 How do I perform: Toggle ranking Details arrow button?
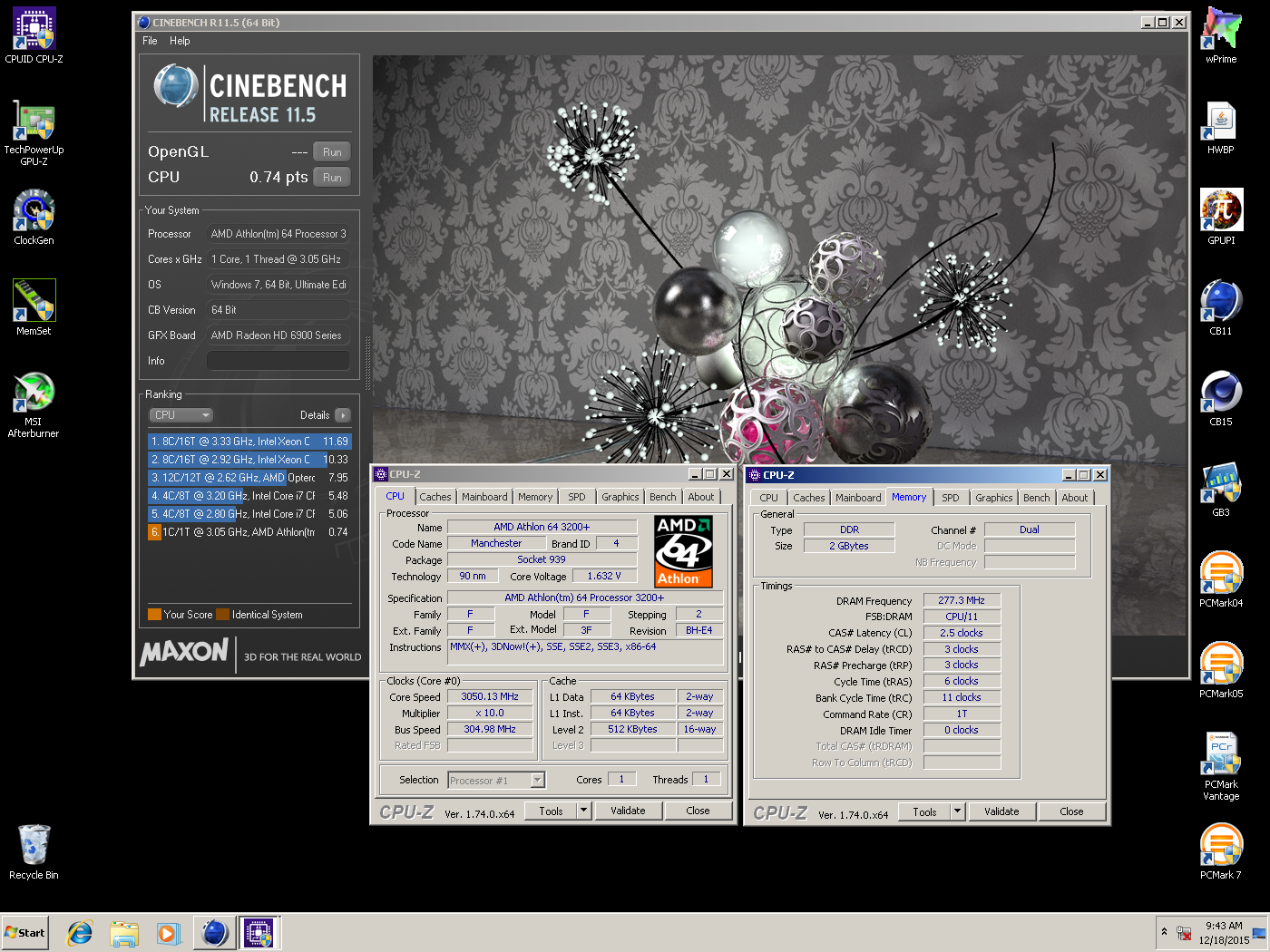point(342,415)
